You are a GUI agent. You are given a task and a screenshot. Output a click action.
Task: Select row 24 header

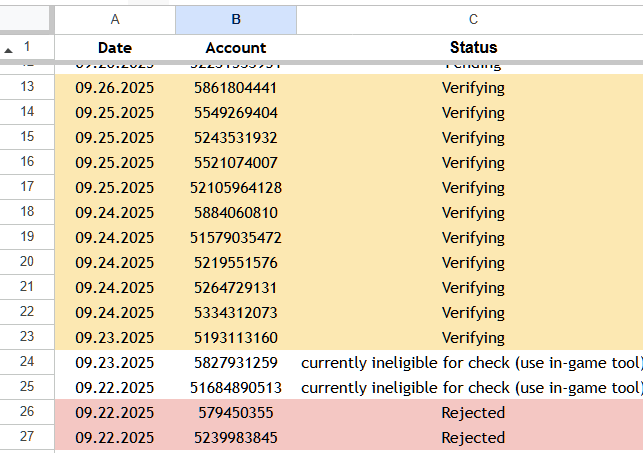(x=27, y=362)
